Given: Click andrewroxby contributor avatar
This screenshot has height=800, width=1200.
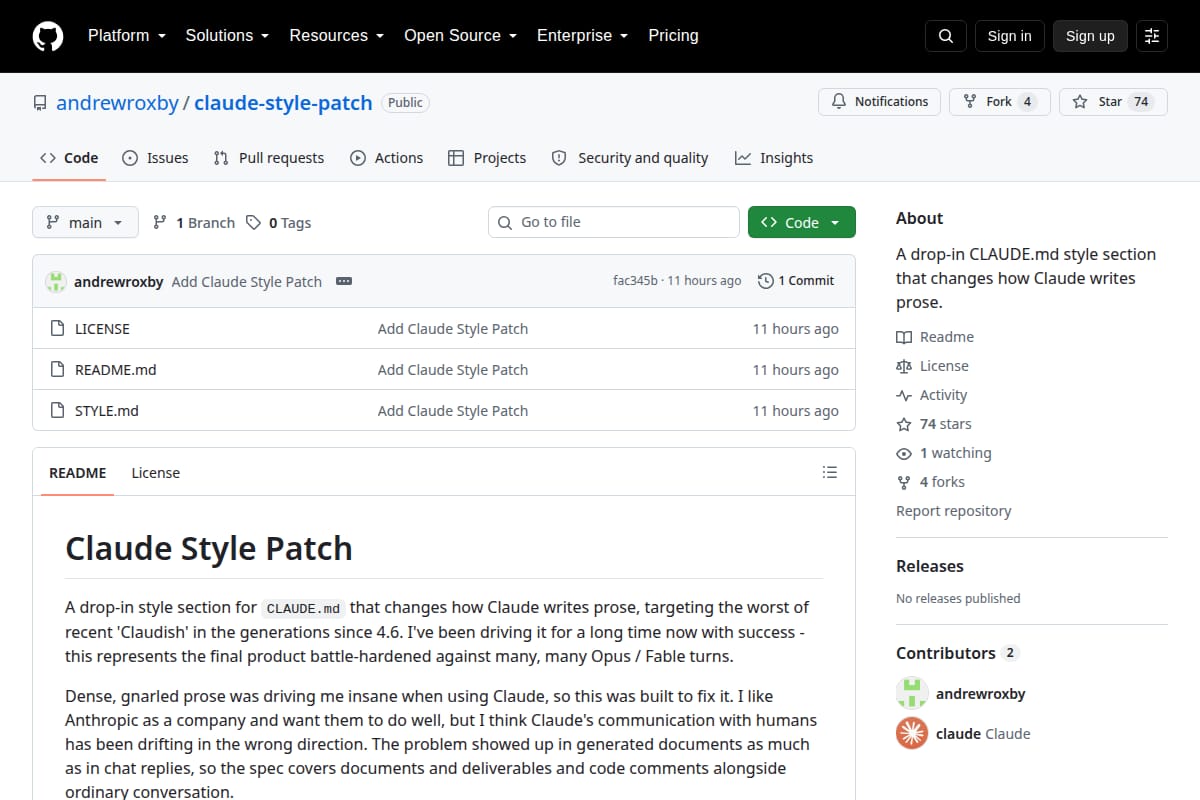Looking at the screenshot, I should pos(912,693).
